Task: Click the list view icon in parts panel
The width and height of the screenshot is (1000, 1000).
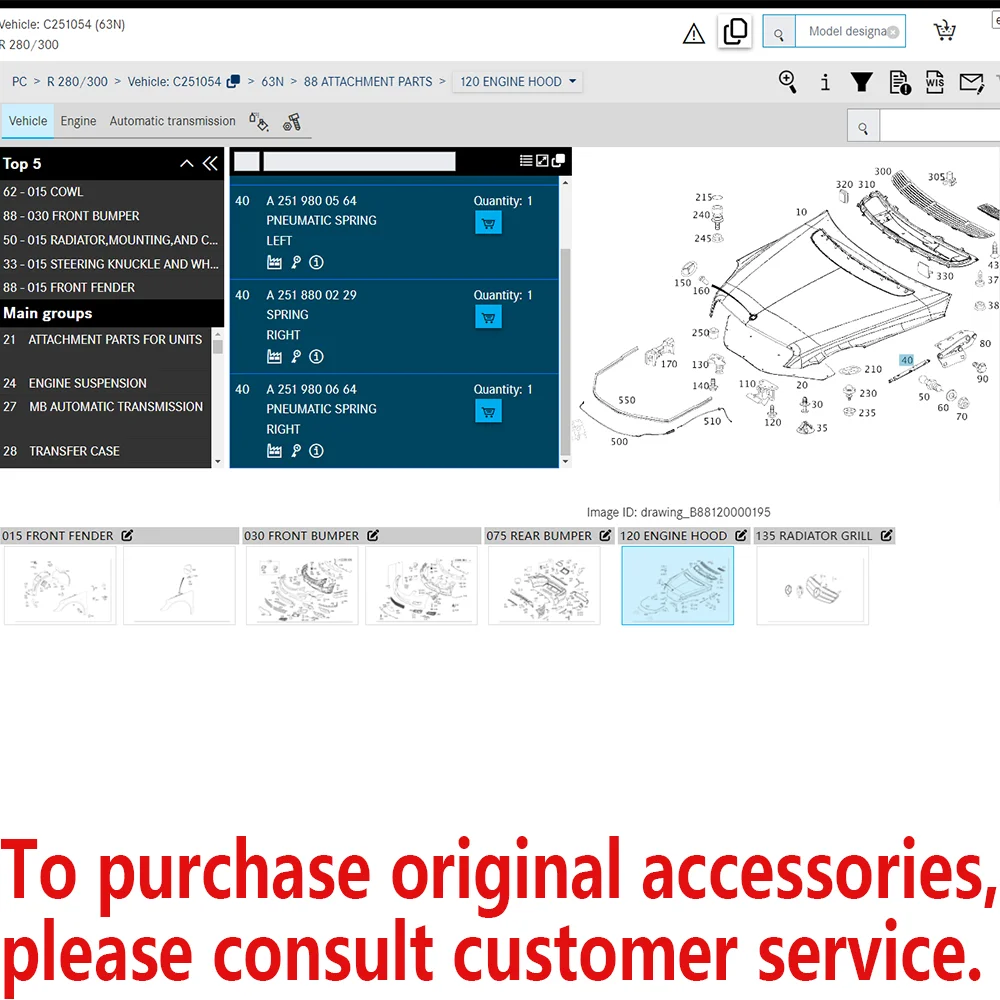Action: pyautogui.click(x=526, y=160)
